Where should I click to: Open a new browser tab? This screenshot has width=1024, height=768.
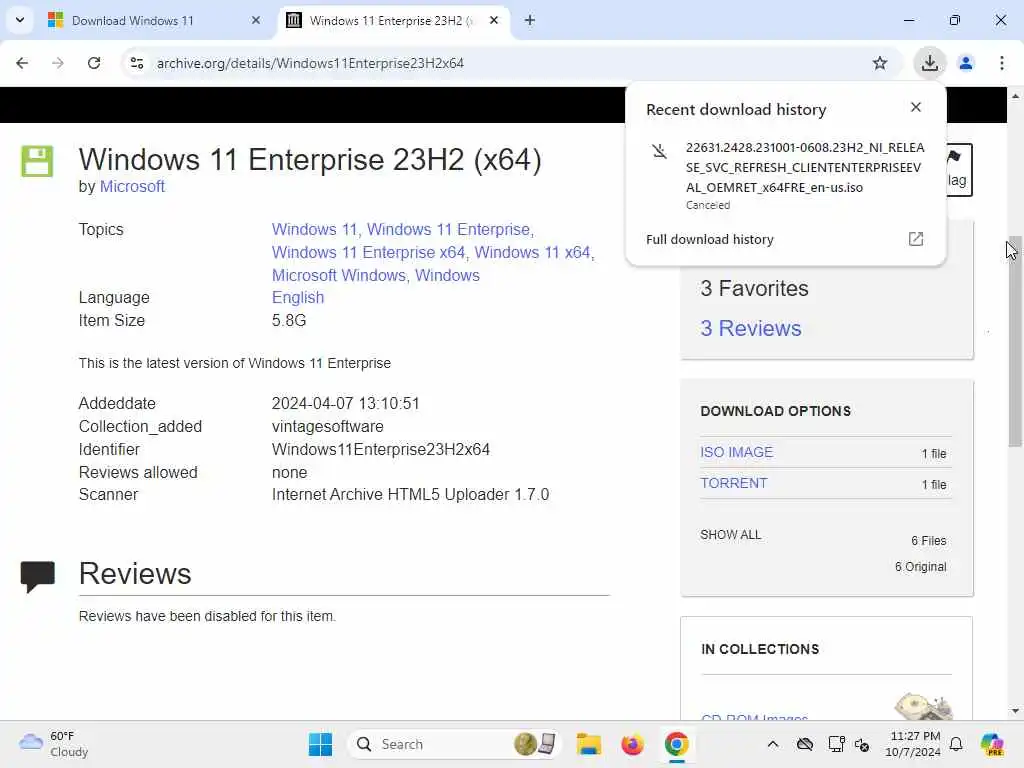pos(530,21)
